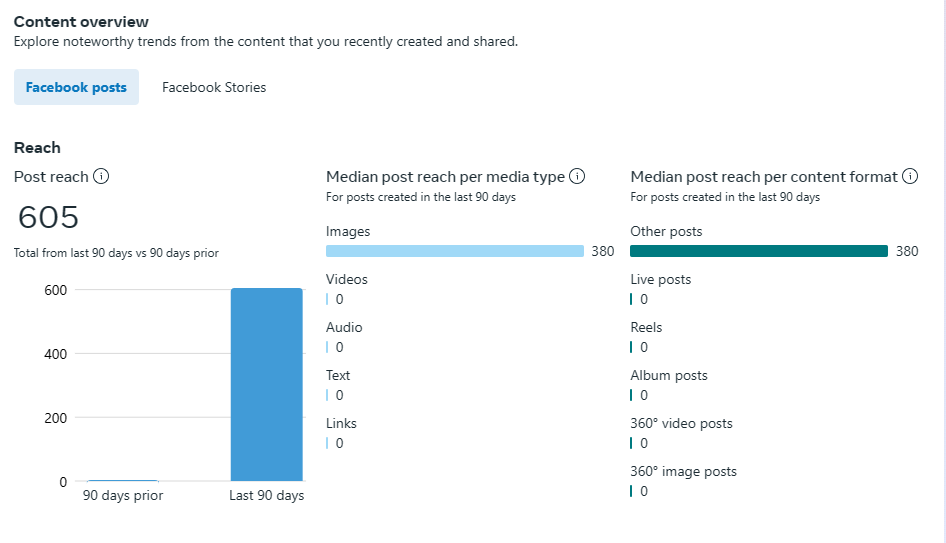
Task: Switch to the Facebook posts tab
Action: pyautogui.click(x=76, y=87)
